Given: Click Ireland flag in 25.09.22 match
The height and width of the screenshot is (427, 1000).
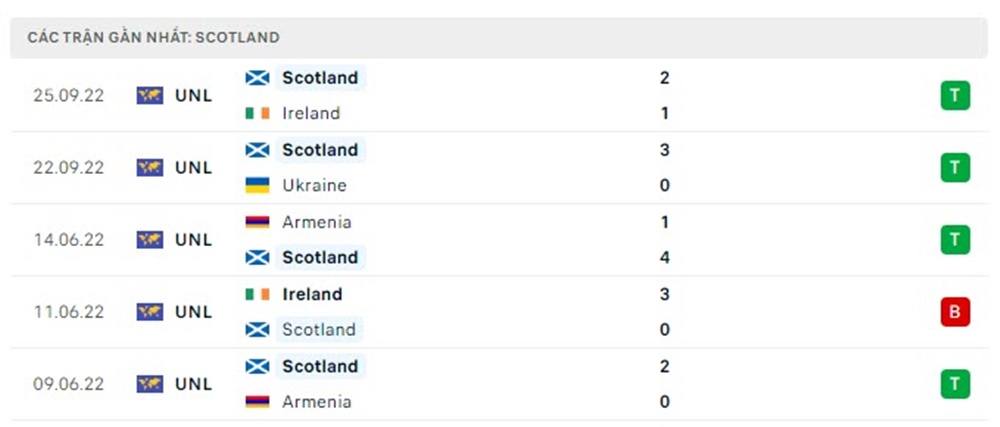Looking at the screenshot, I should coord(257,114).
